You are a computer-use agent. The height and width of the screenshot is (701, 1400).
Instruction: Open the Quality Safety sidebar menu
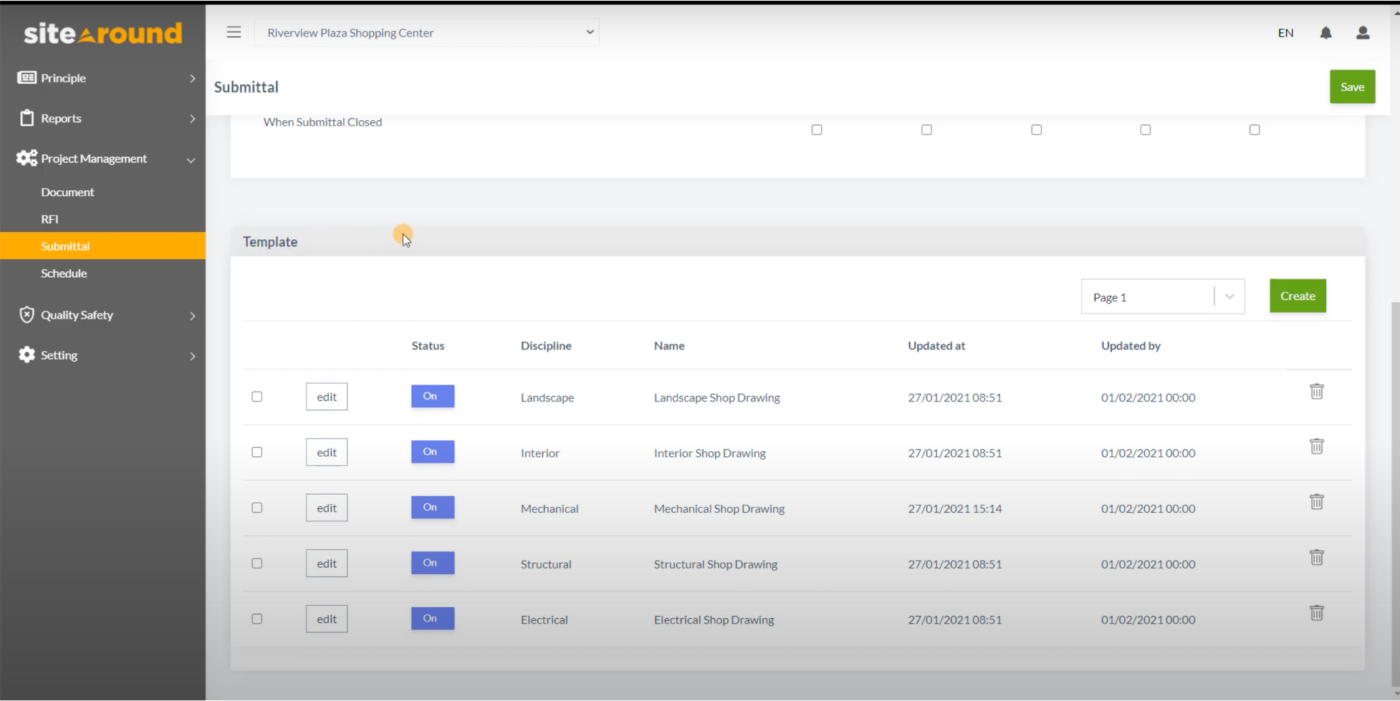pyautogui.click(x=103, y=315)
